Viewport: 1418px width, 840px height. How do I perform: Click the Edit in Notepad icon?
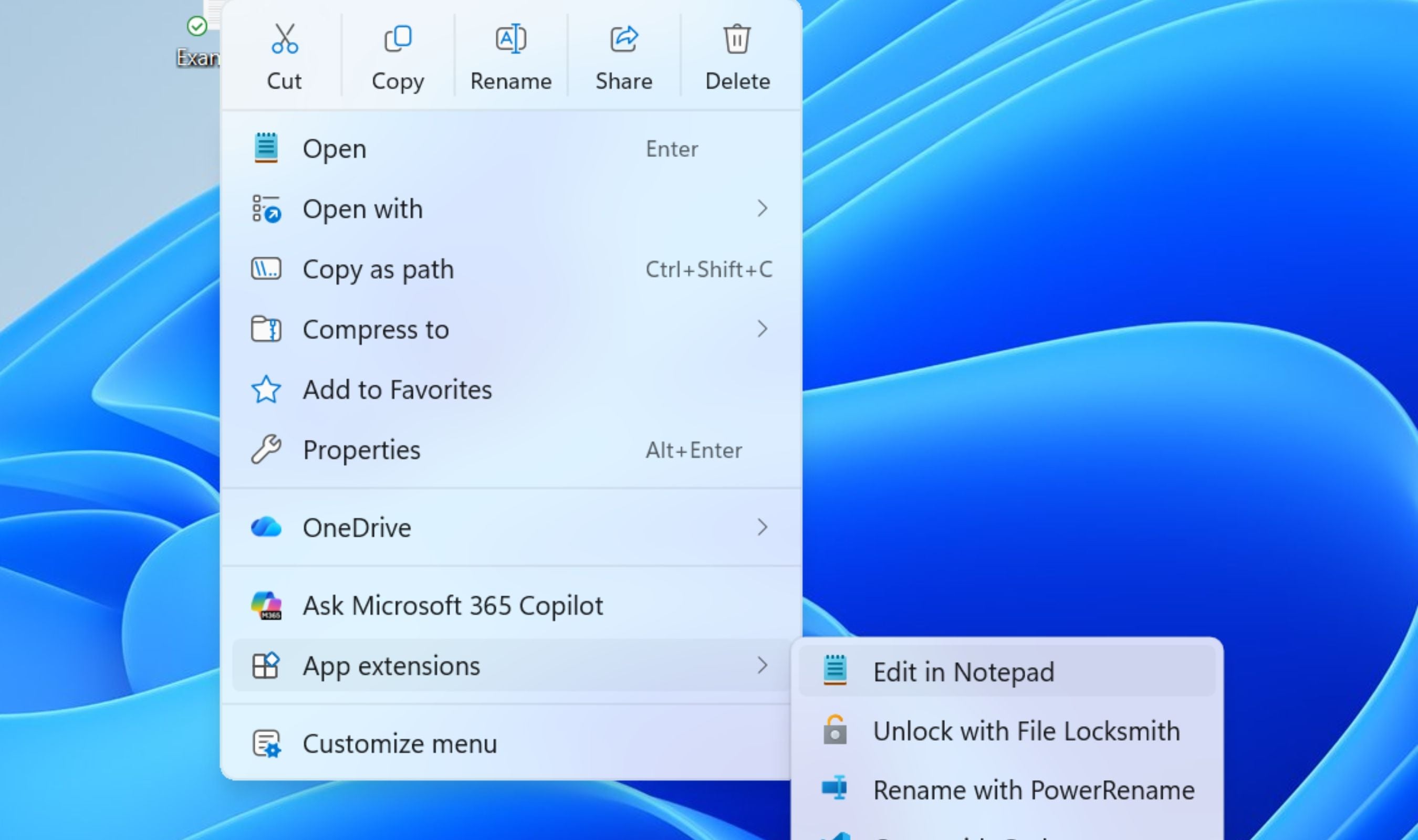tap(835, 671)
